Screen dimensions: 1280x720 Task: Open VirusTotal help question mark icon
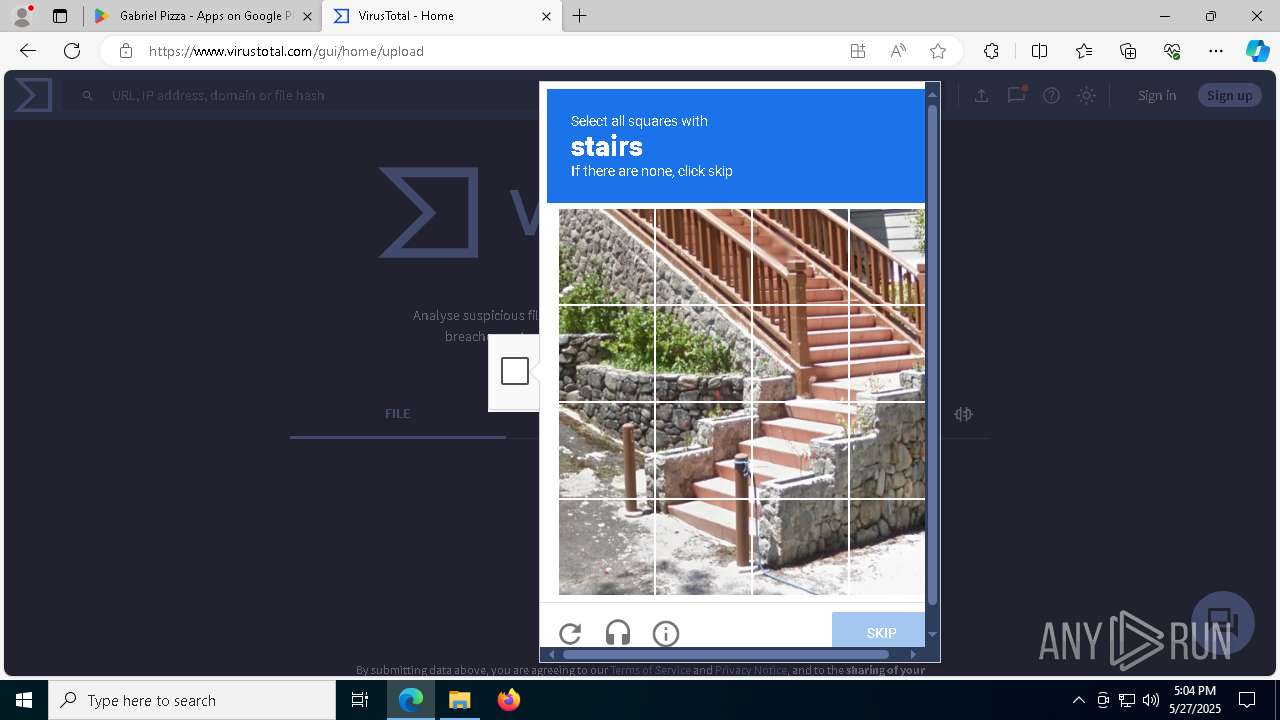1051,95
